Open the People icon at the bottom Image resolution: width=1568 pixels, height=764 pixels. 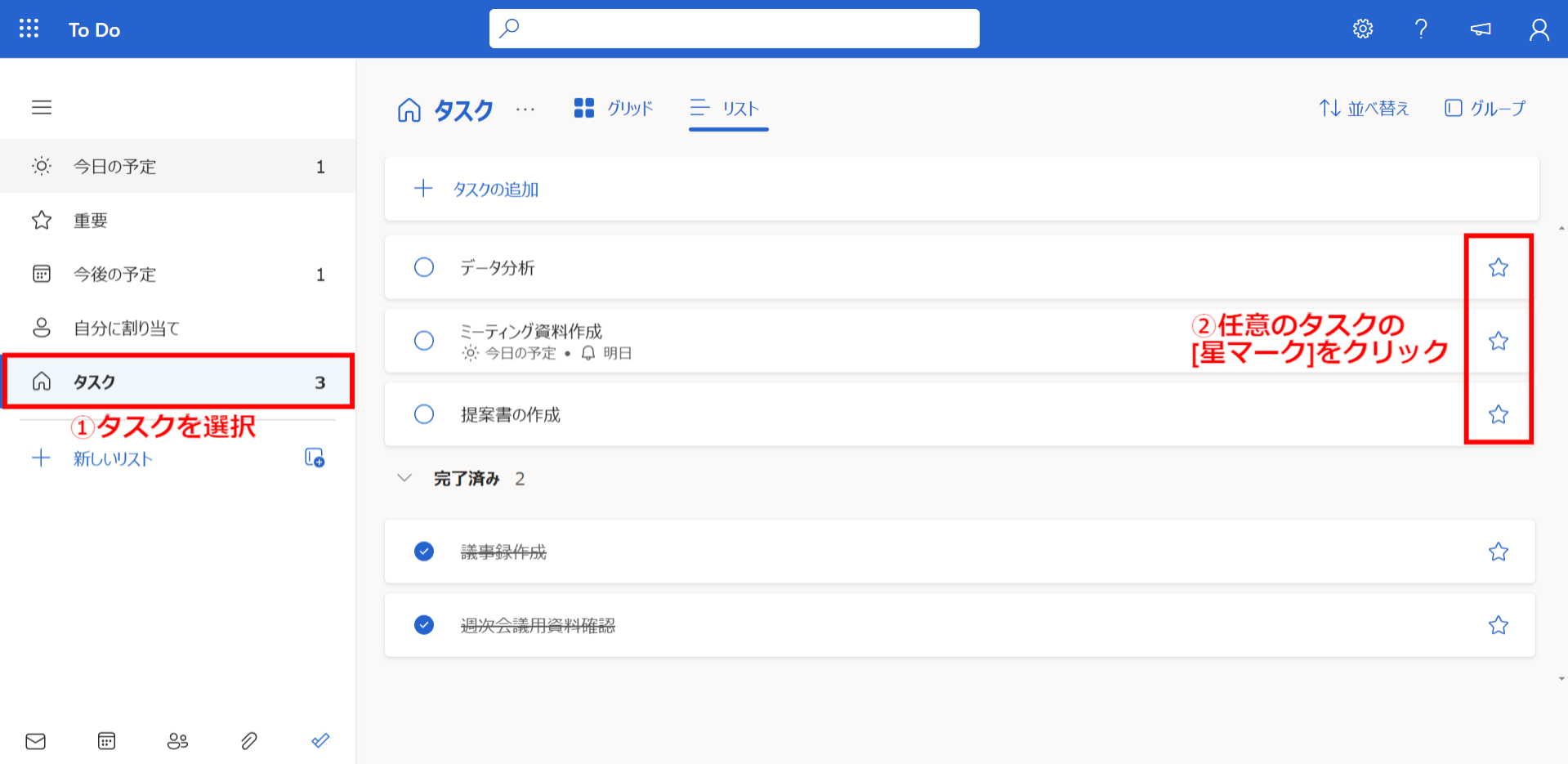pyautogui.click(x=177, y=741)
